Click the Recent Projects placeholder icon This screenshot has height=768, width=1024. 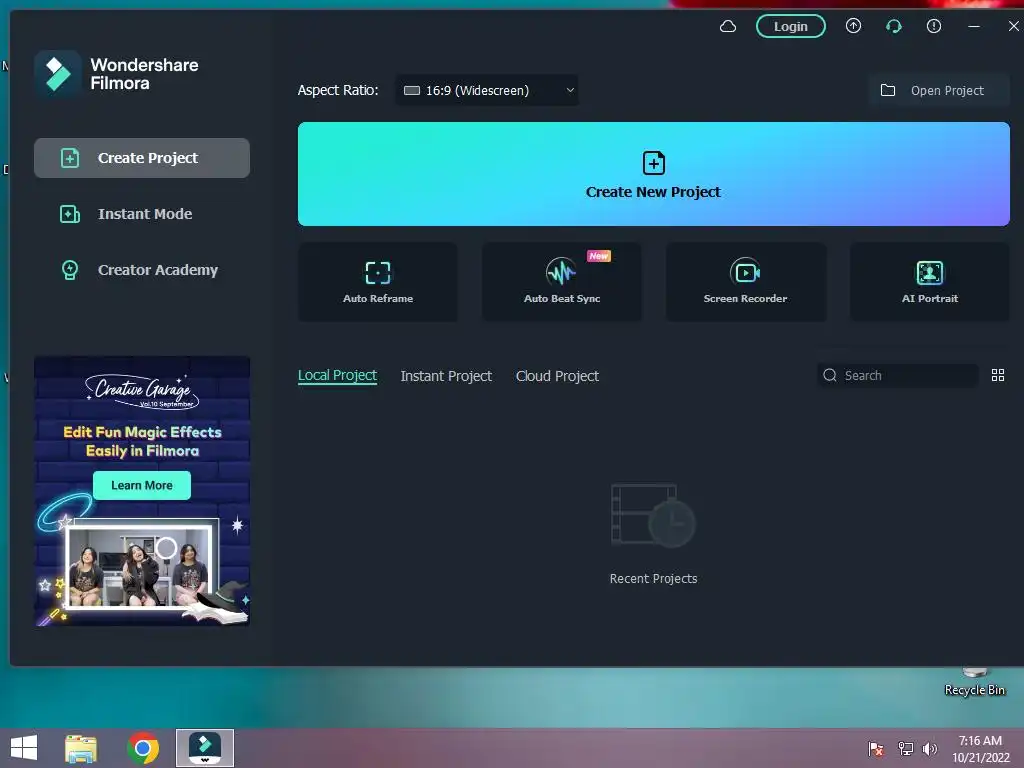[653, 516]
